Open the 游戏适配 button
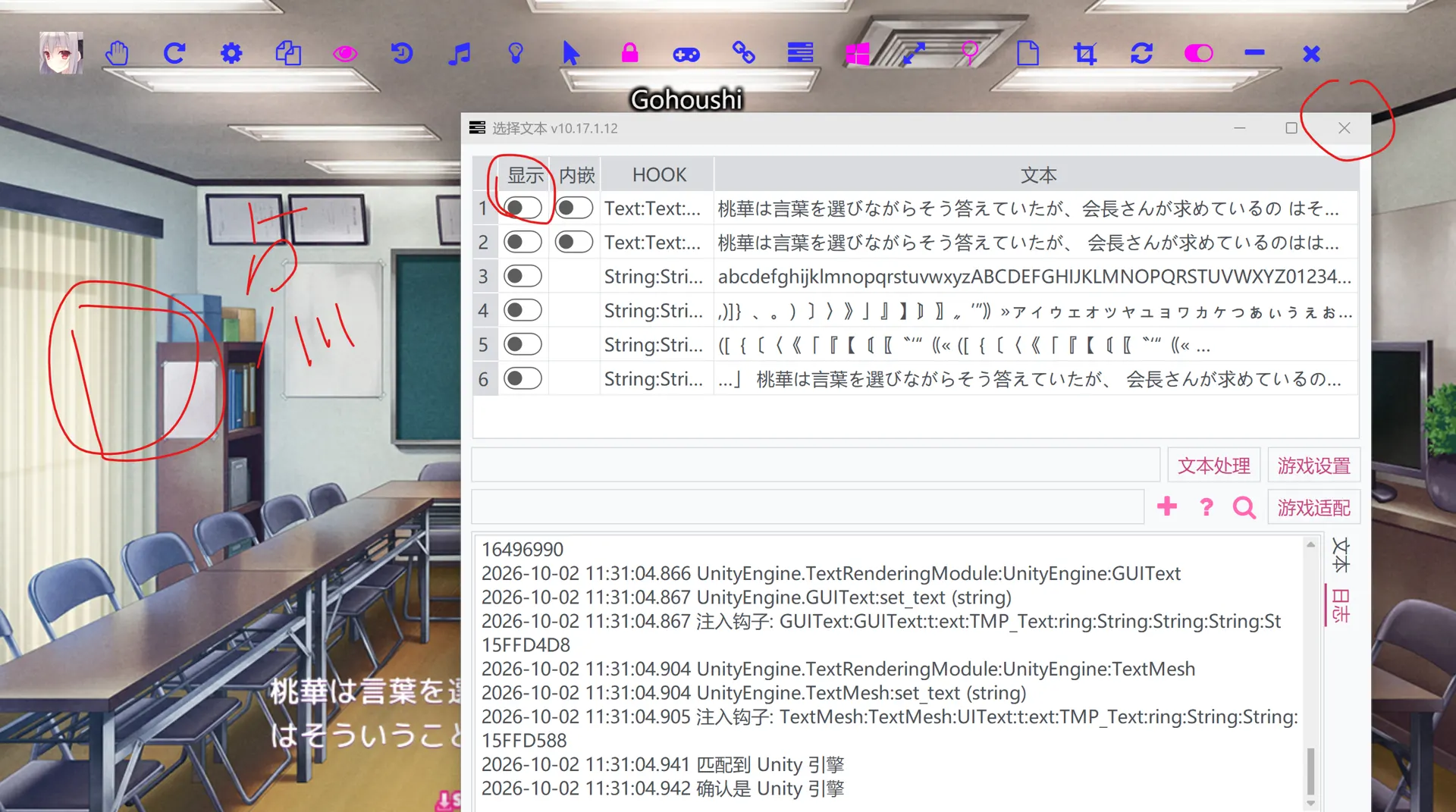The width and height of the screenshot is (1456, 812). coord(1313,507)
